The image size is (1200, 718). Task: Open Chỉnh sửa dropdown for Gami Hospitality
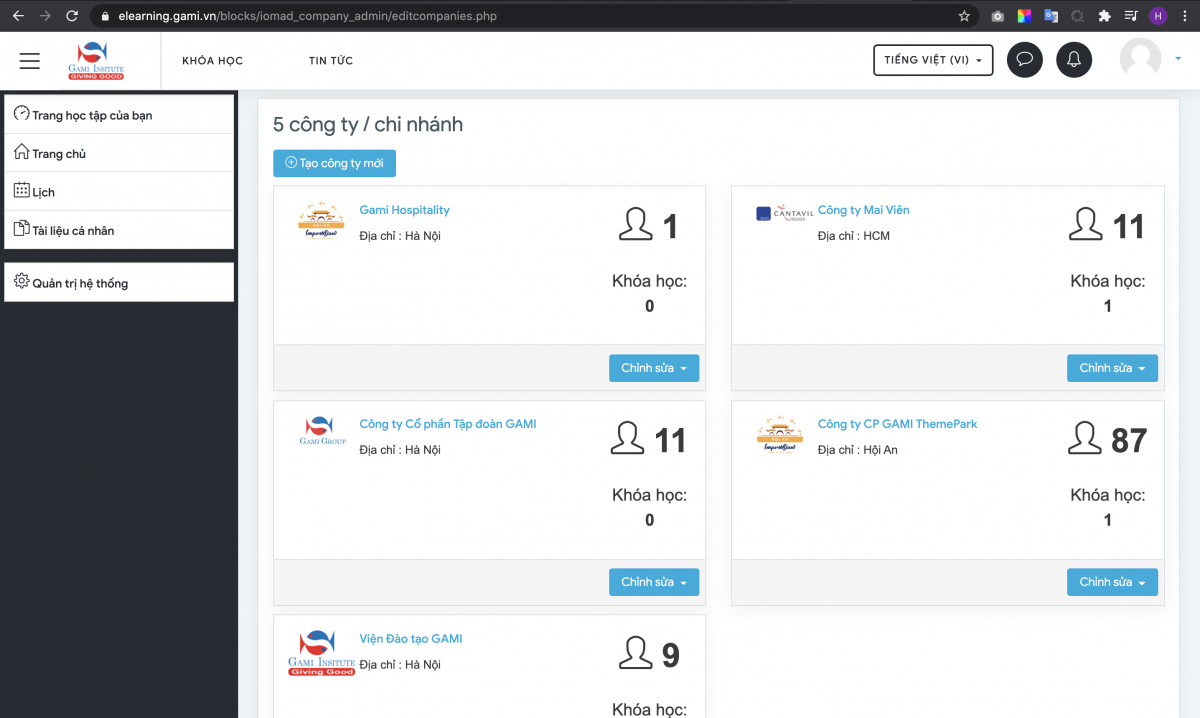(654, 368)
